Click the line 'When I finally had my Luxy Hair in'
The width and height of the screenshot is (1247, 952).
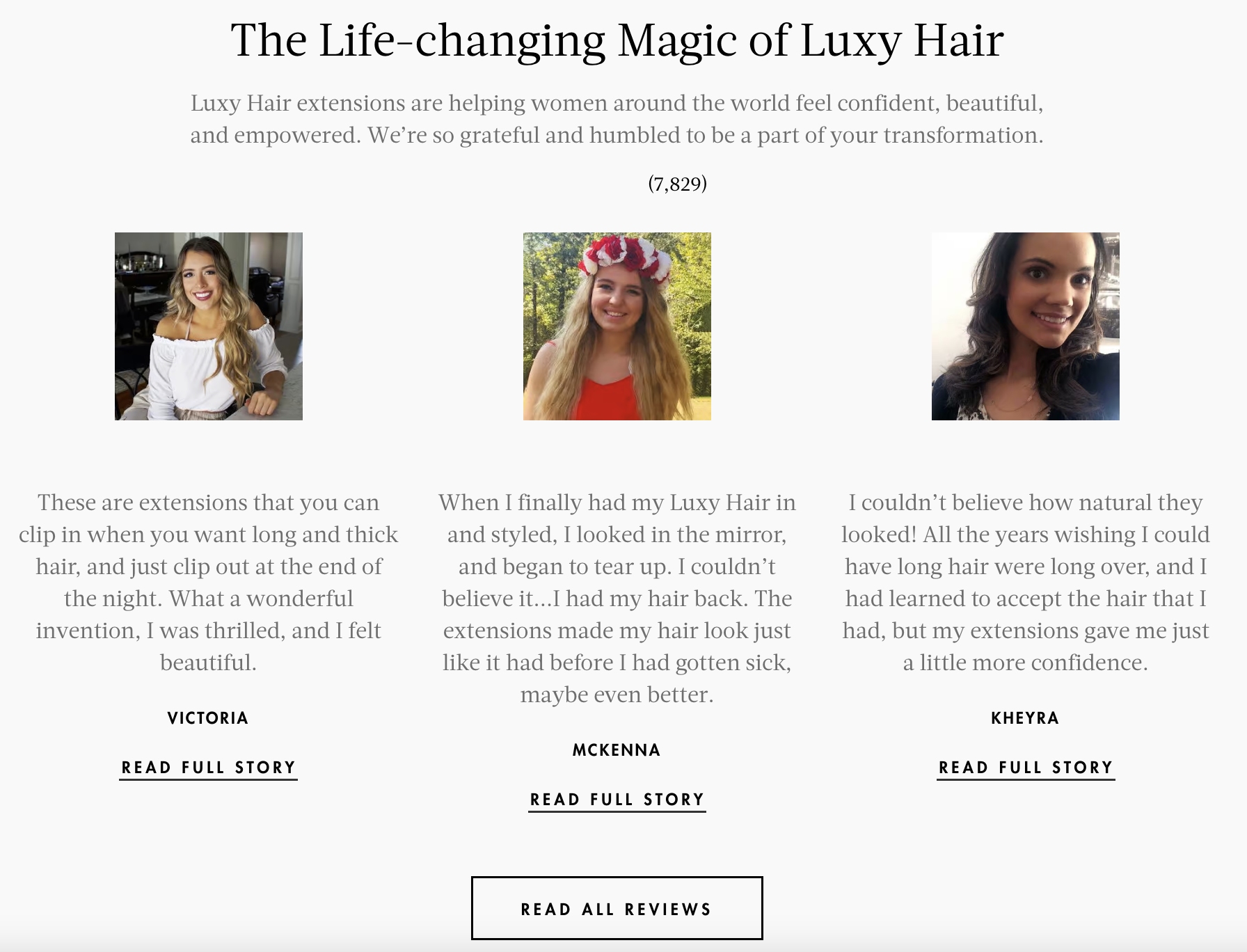[x=617, y=502]
